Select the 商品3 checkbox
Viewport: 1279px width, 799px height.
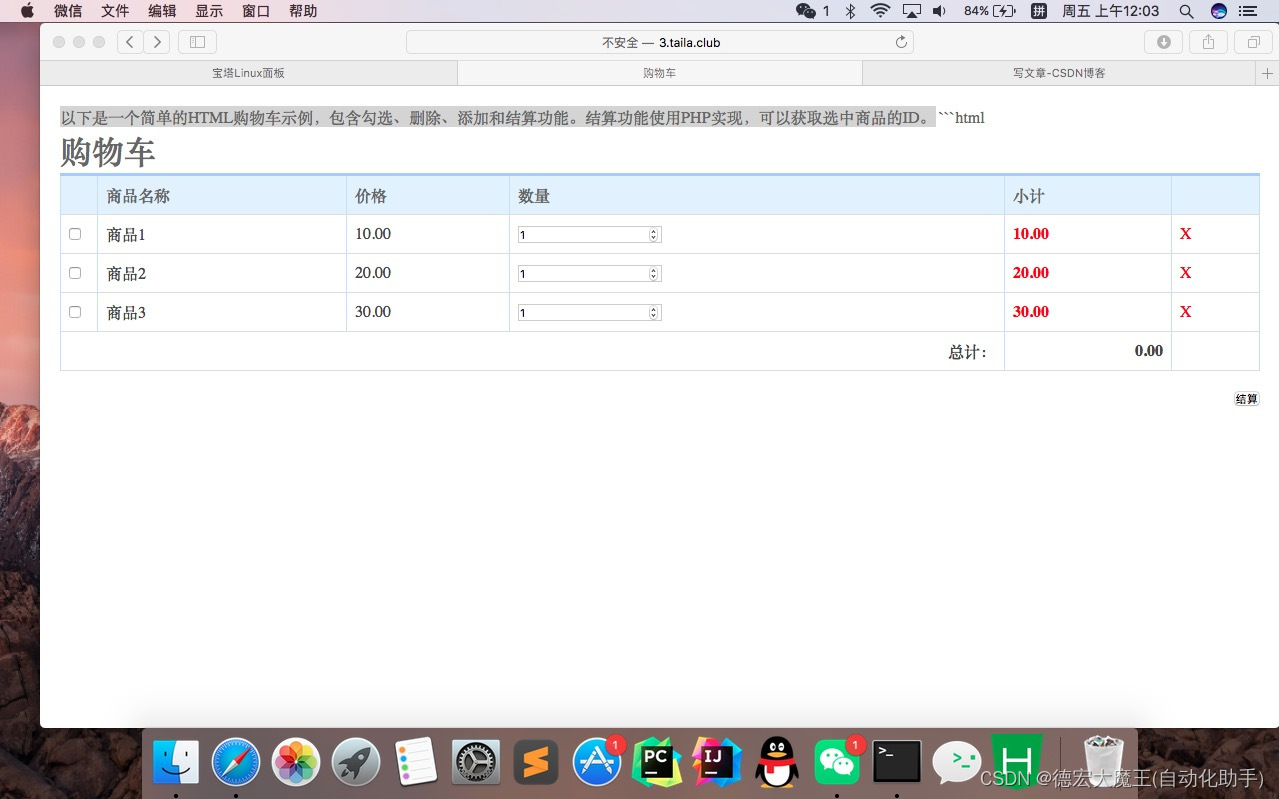75,312
